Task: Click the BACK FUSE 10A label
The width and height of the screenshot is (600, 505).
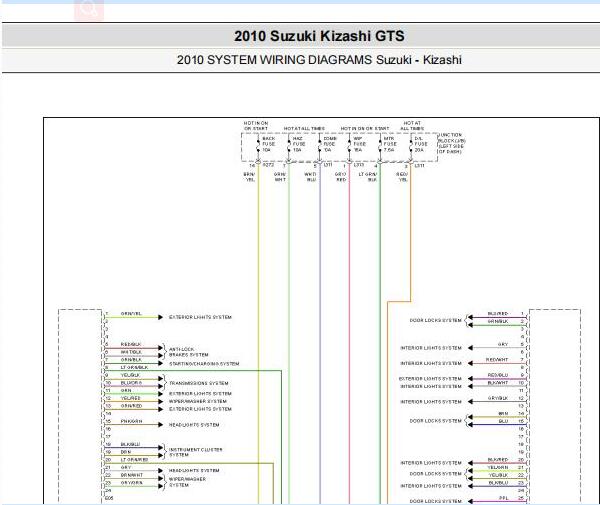Action: (x=269, y=144)
